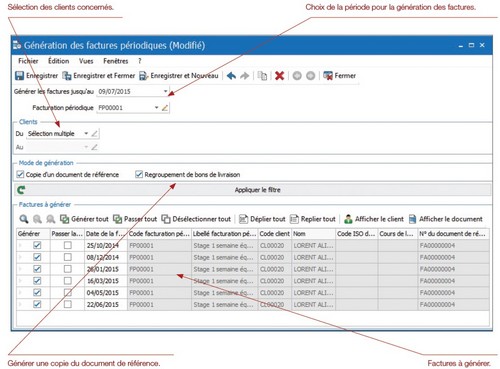The height and width of the screenshot is (369, 500).
Task: Click the Cours de l... column header
Action: tap(398, 234)
